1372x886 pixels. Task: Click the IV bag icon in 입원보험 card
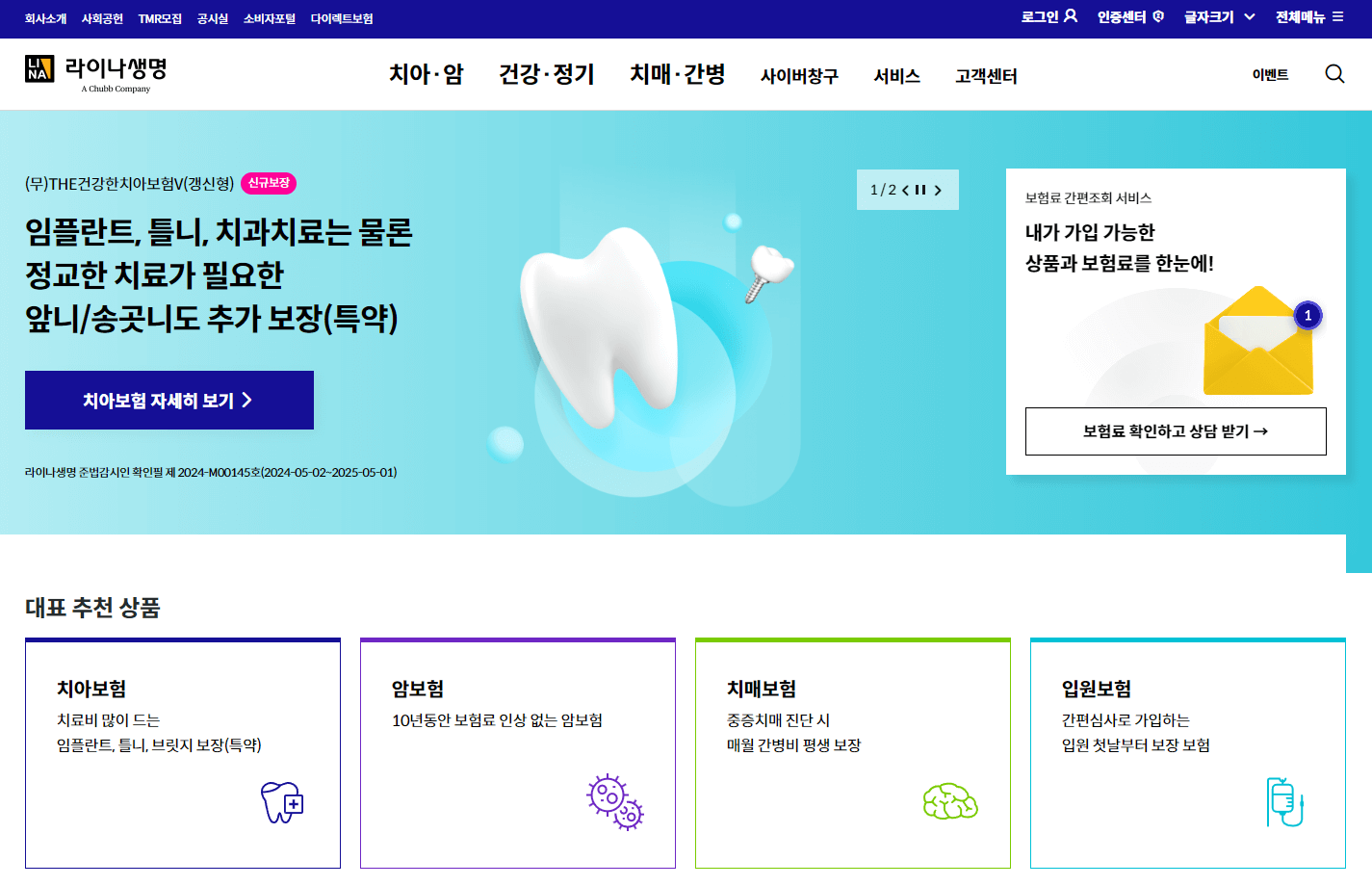(x=1285, y=802)
